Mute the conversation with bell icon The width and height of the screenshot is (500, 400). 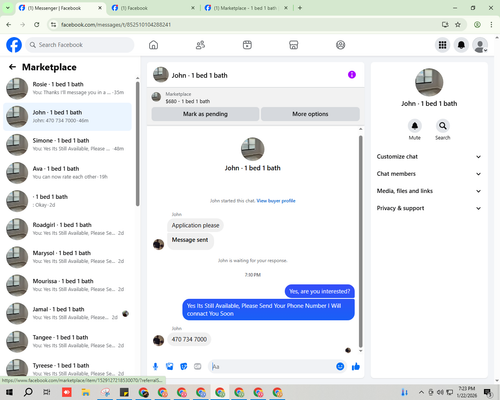(x=415, y=126)
